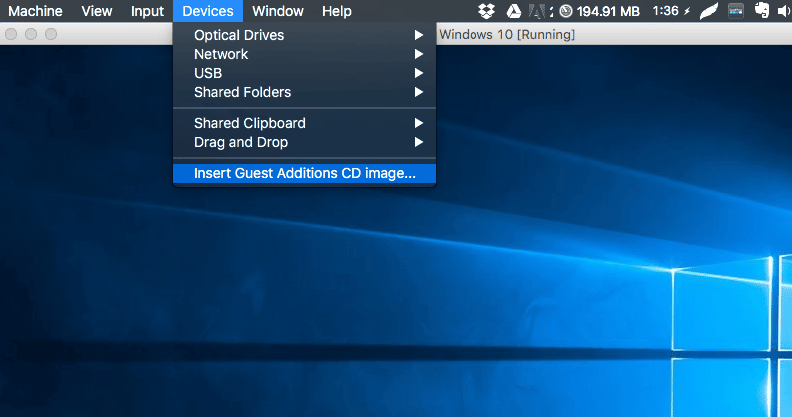Choose Insert Guest Additions CD image
The image size is (792, 417).
305,173
